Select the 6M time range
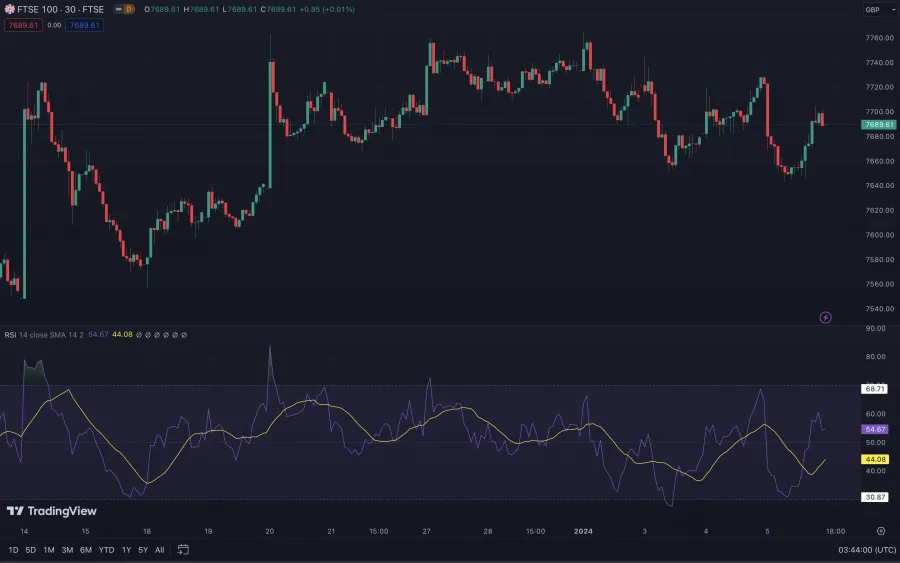 click(86, 550)
